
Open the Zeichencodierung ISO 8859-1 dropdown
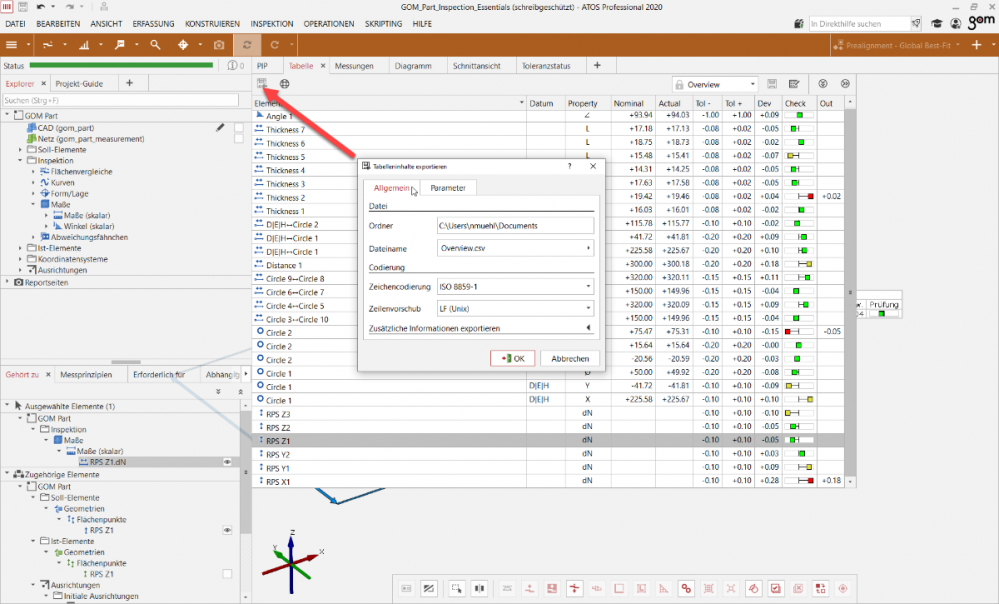pos(515,287)
